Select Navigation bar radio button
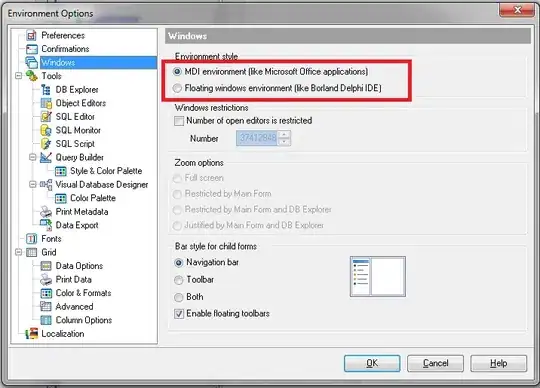The width and height of the screenshot is (540, 388). [179, 263]
